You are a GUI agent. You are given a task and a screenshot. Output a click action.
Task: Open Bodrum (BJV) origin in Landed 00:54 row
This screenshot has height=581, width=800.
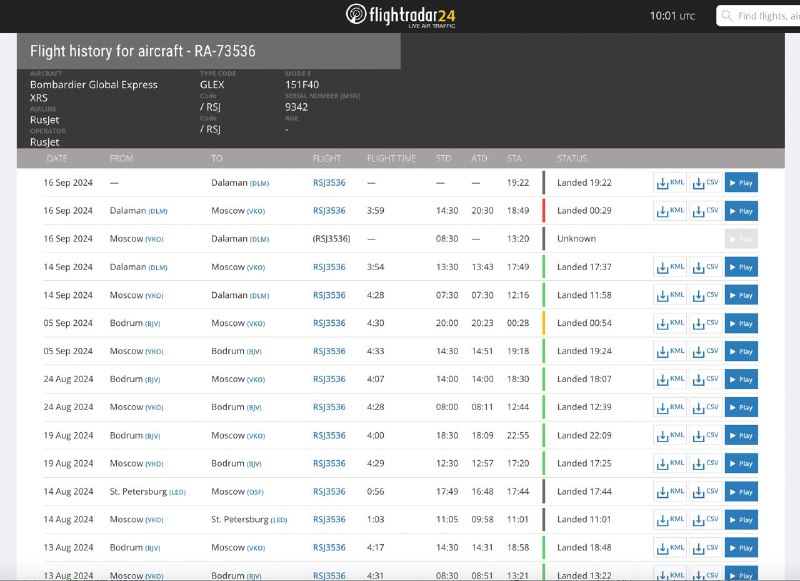click(x=135, y=323)
